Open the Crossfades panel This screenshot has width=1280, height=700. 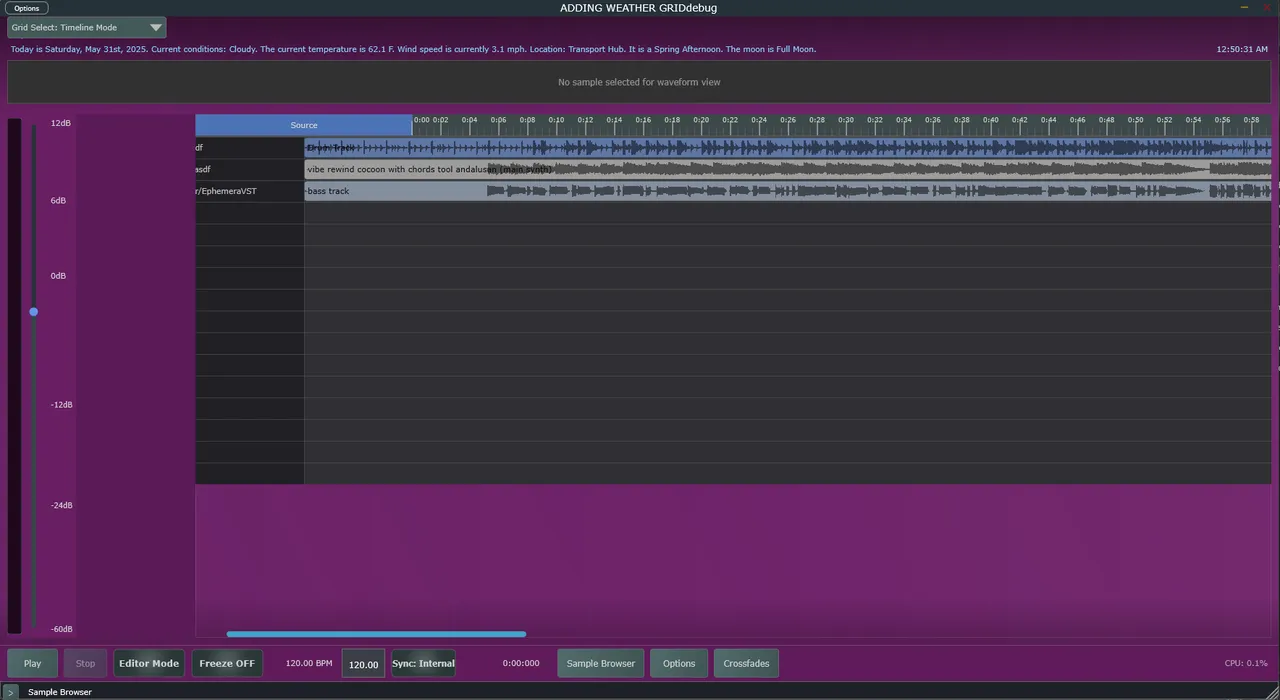pos(745,663)
